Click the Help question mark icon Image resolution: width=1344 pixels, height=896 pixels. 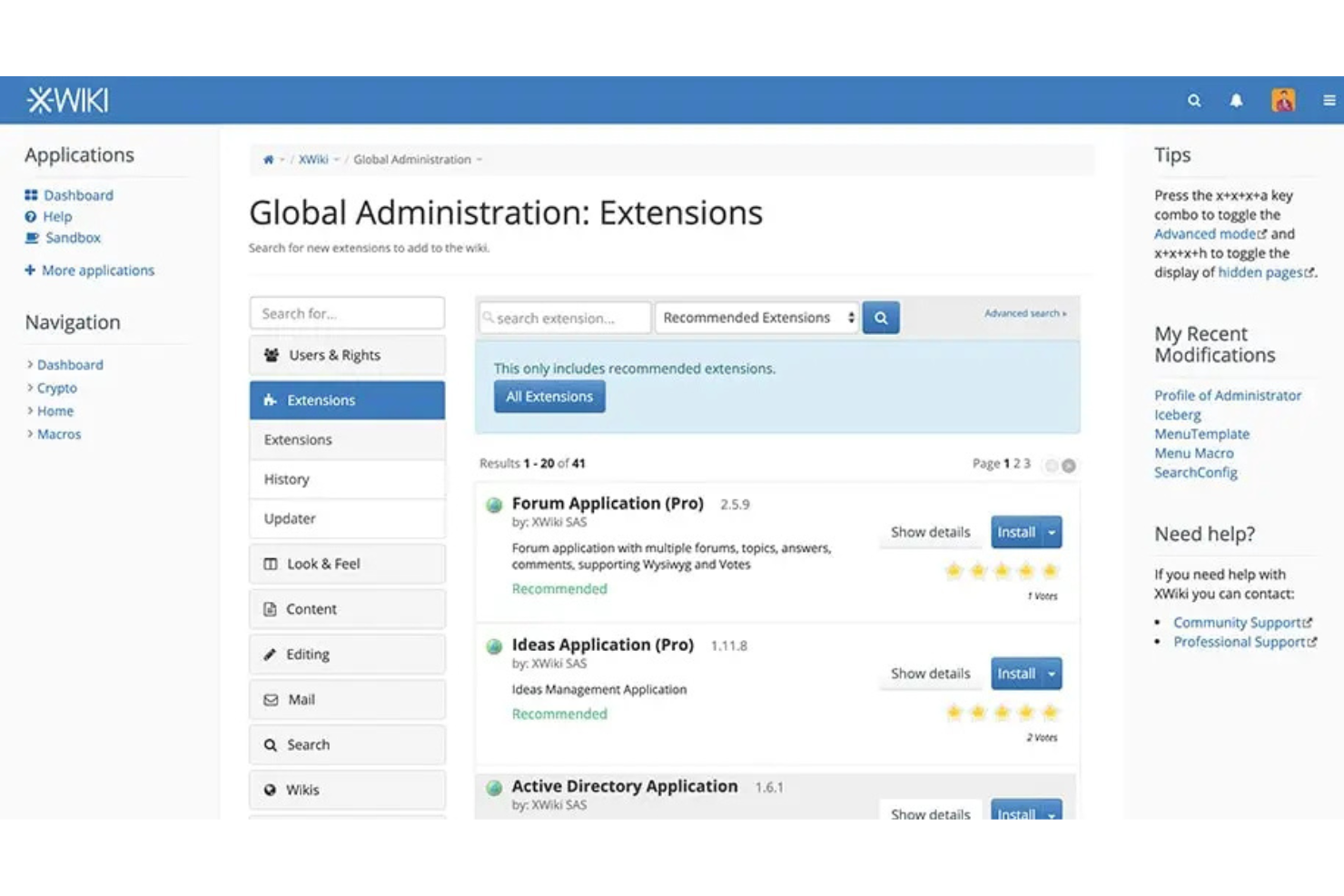[x=31, y=217]
